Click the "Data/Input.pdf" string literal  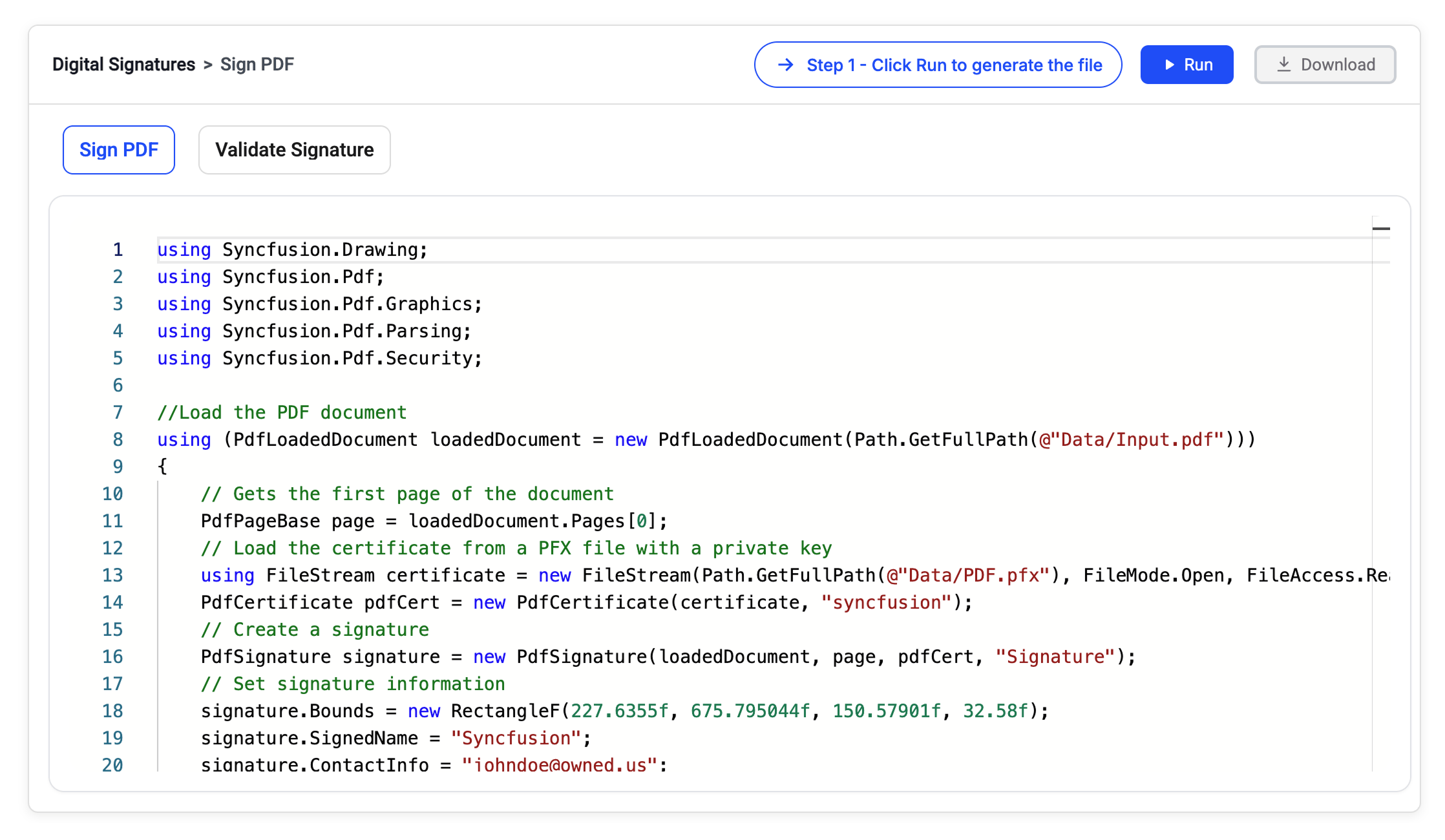(1131, 439)
